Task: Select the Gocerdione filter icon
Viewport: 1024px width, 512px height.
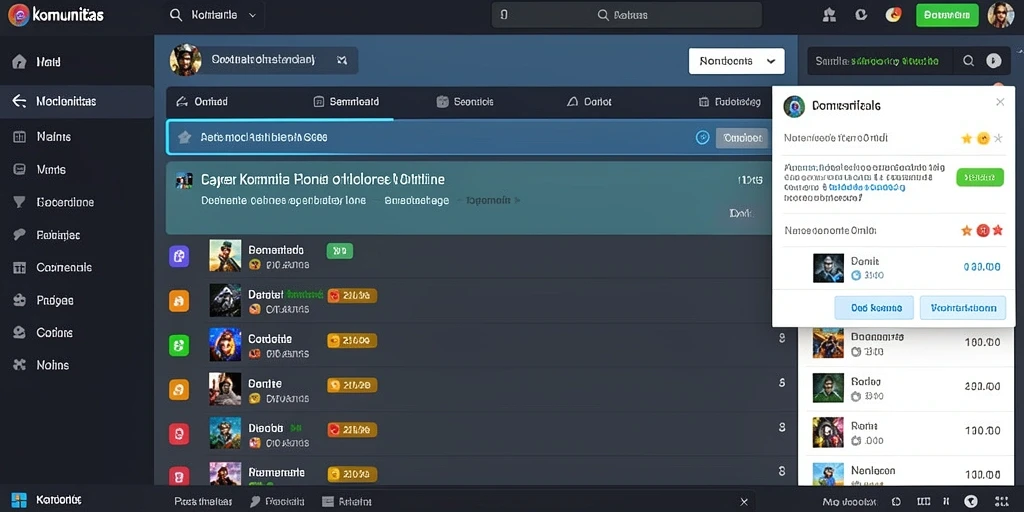Action: click(x=20, y=202)
